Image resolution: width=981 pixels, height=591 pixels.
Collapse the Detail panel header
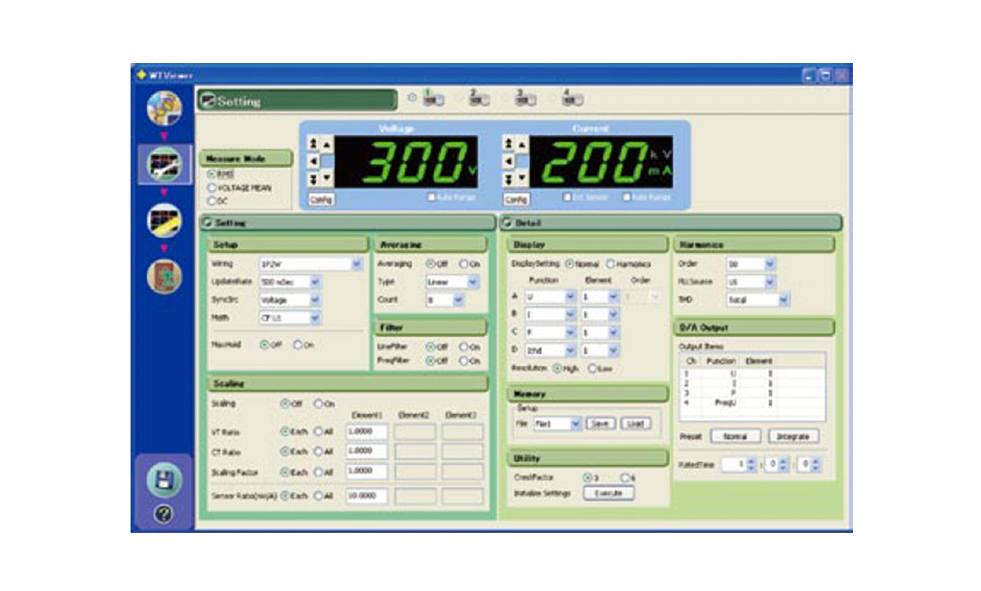507,223
